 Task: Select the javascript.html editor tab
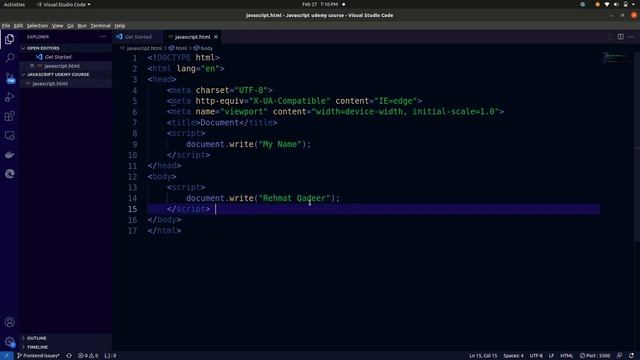click(192, 37)
